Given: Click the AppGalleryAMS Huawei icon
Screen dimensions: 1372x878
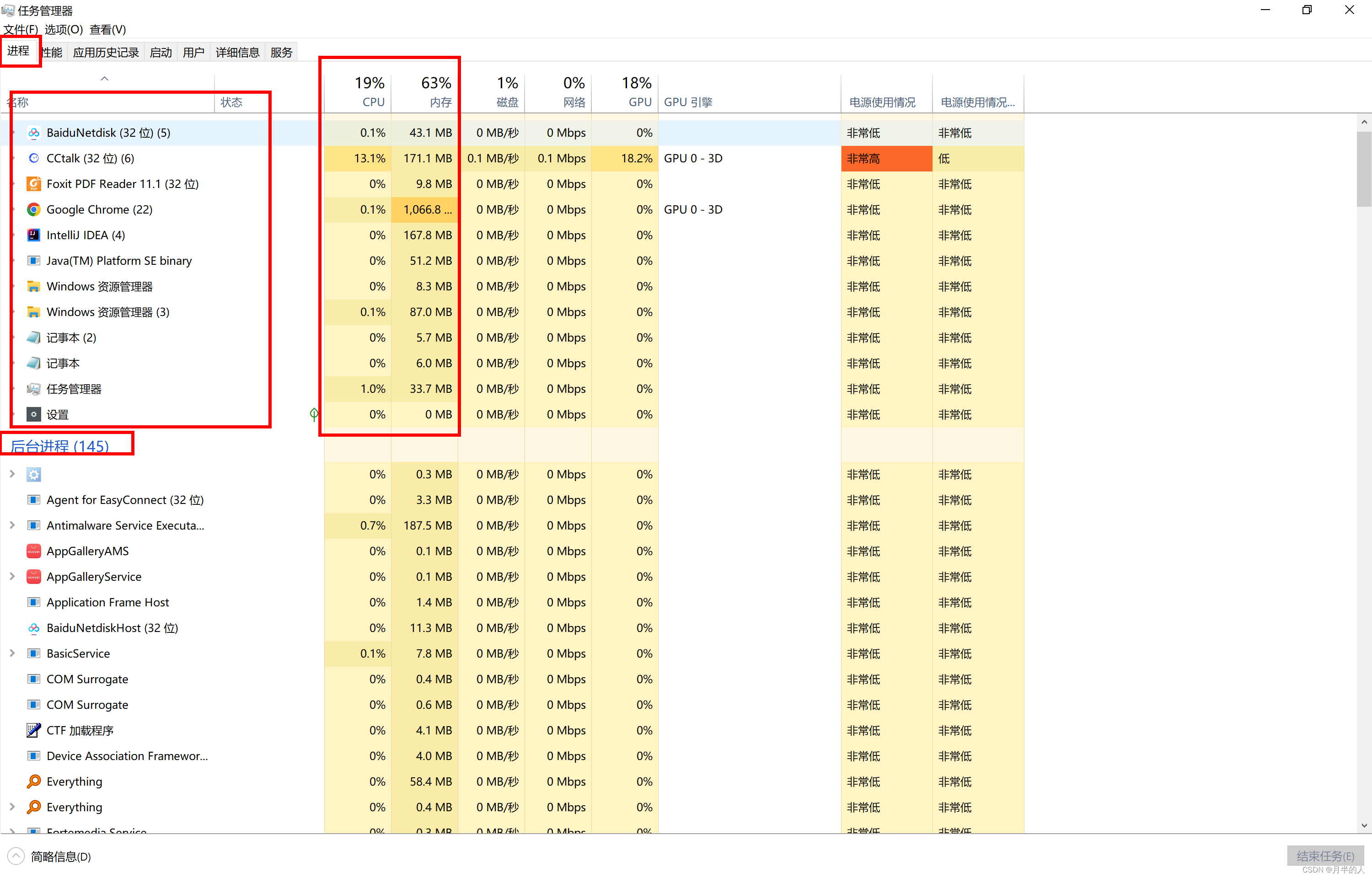Looking at the screenshot, I should [34, 551].
